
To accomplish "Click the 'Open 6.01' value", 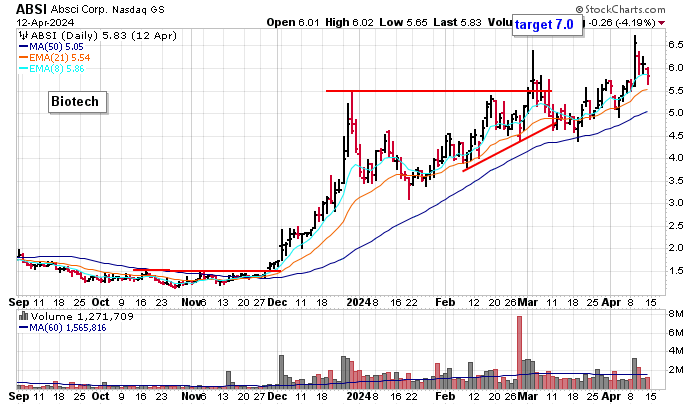I will pyautogui.click(x=293, y=22).
